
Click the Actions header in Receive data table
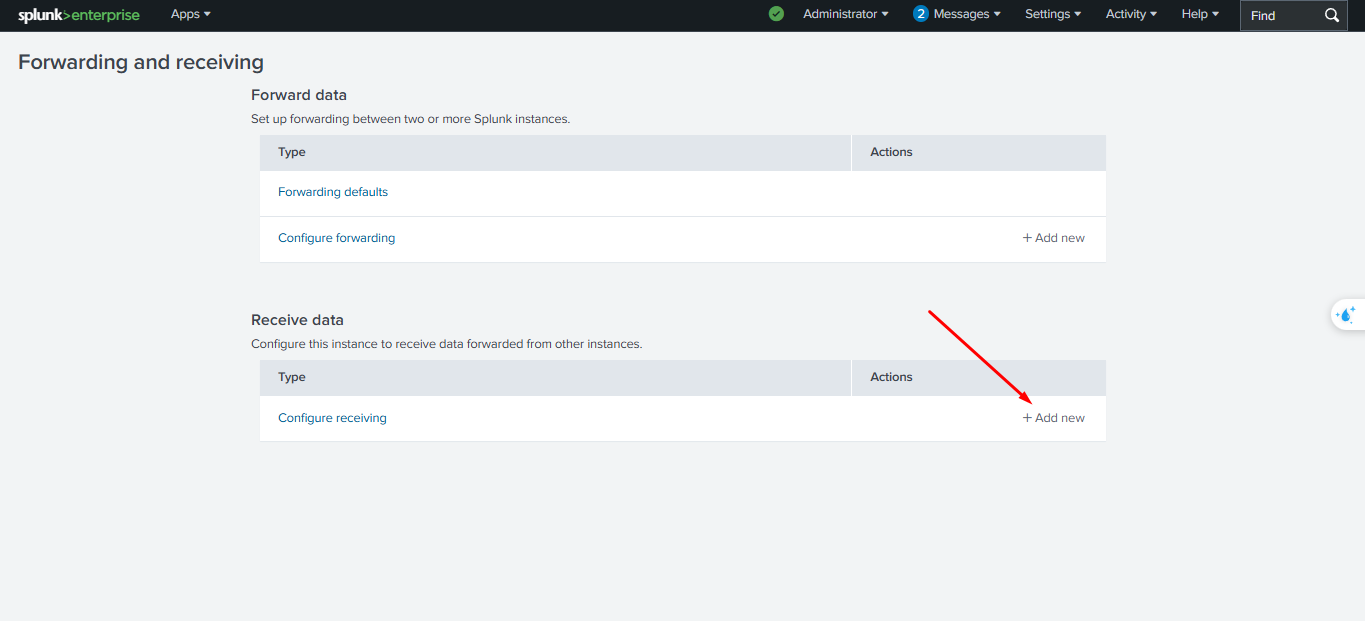(891, 377)
